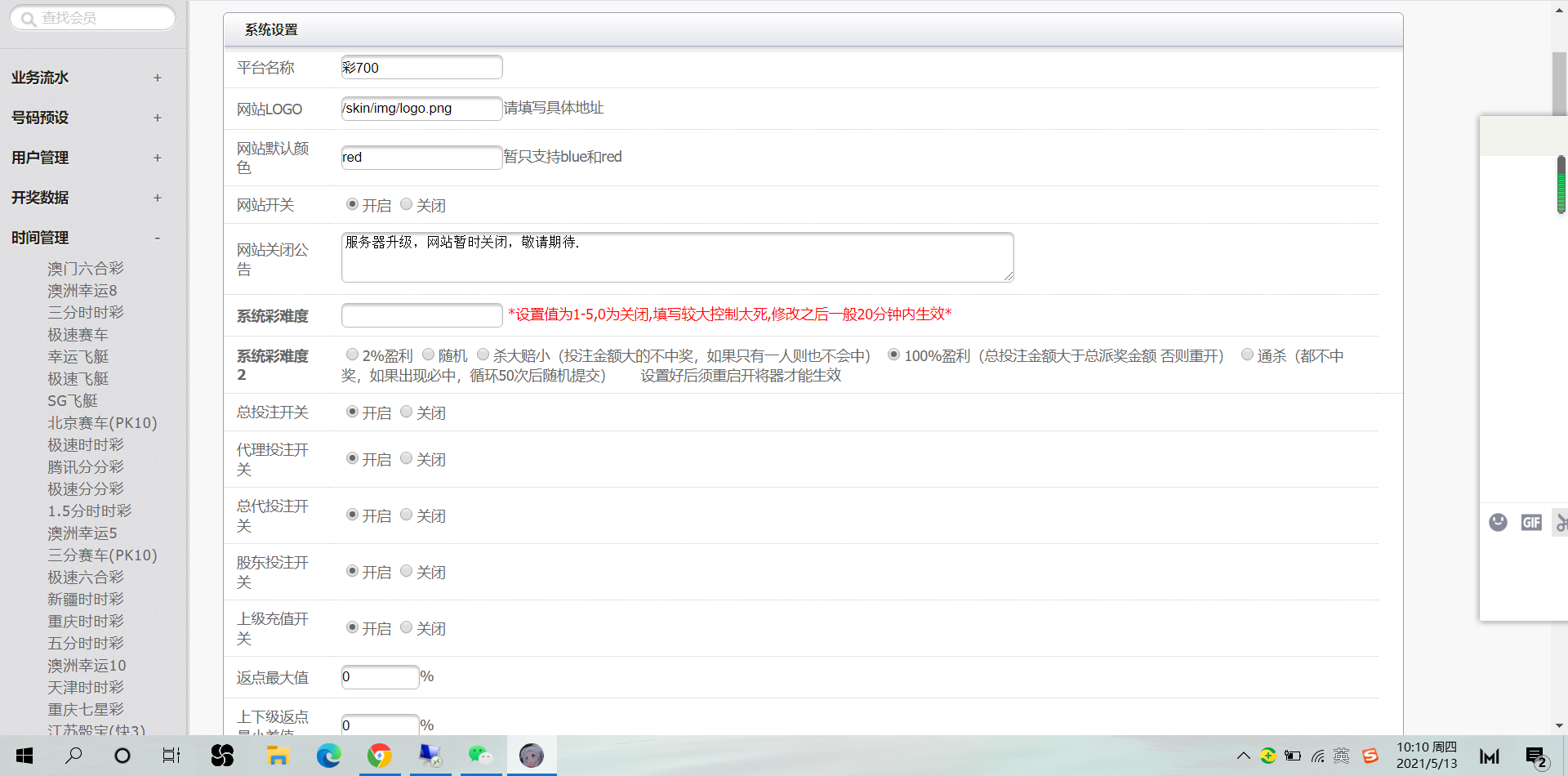Open 北京赛车(PK10) in the sidebar
The image size is (1568, 776).
(x=102, y=423)
